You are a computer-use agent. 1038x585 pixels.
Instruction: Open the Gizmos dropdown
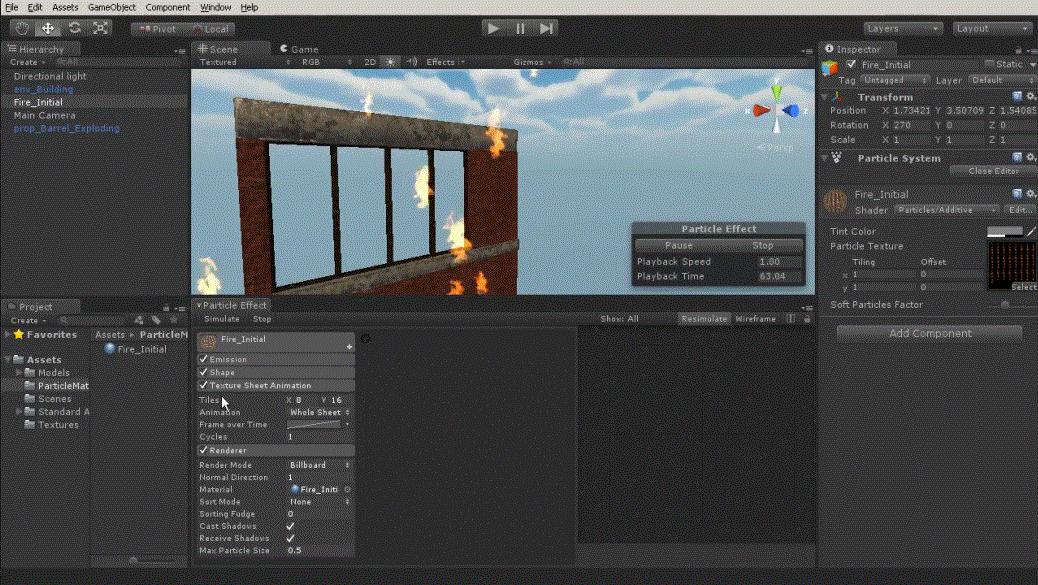(532, 62)
